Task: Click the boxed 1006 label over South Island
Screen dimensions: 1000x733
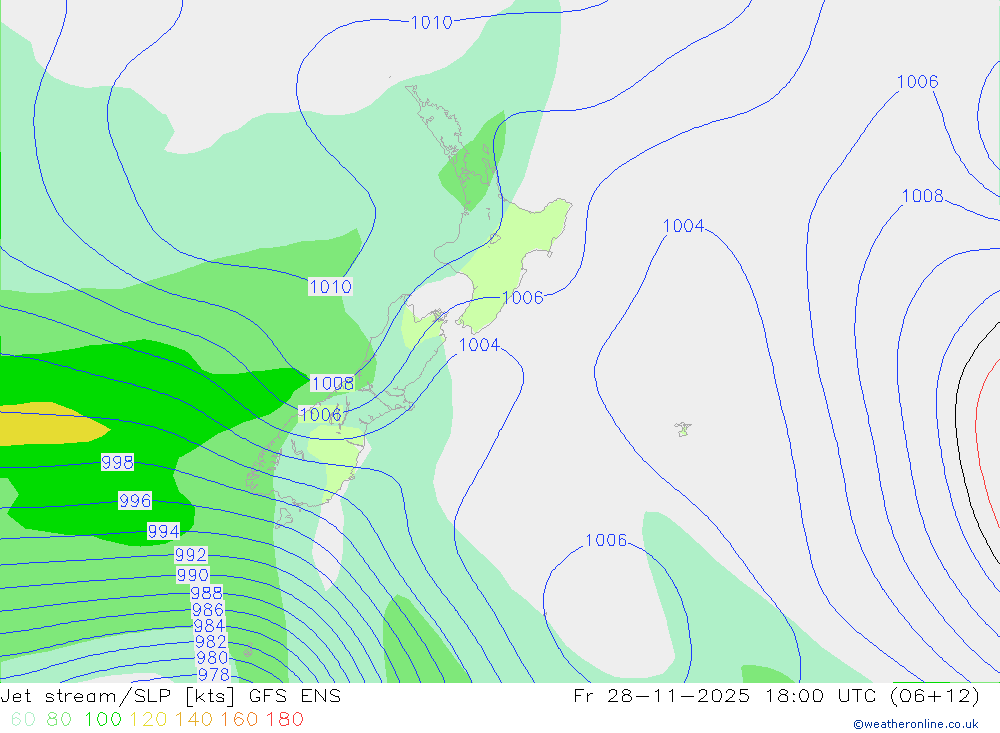Action: tap(321, 415)
